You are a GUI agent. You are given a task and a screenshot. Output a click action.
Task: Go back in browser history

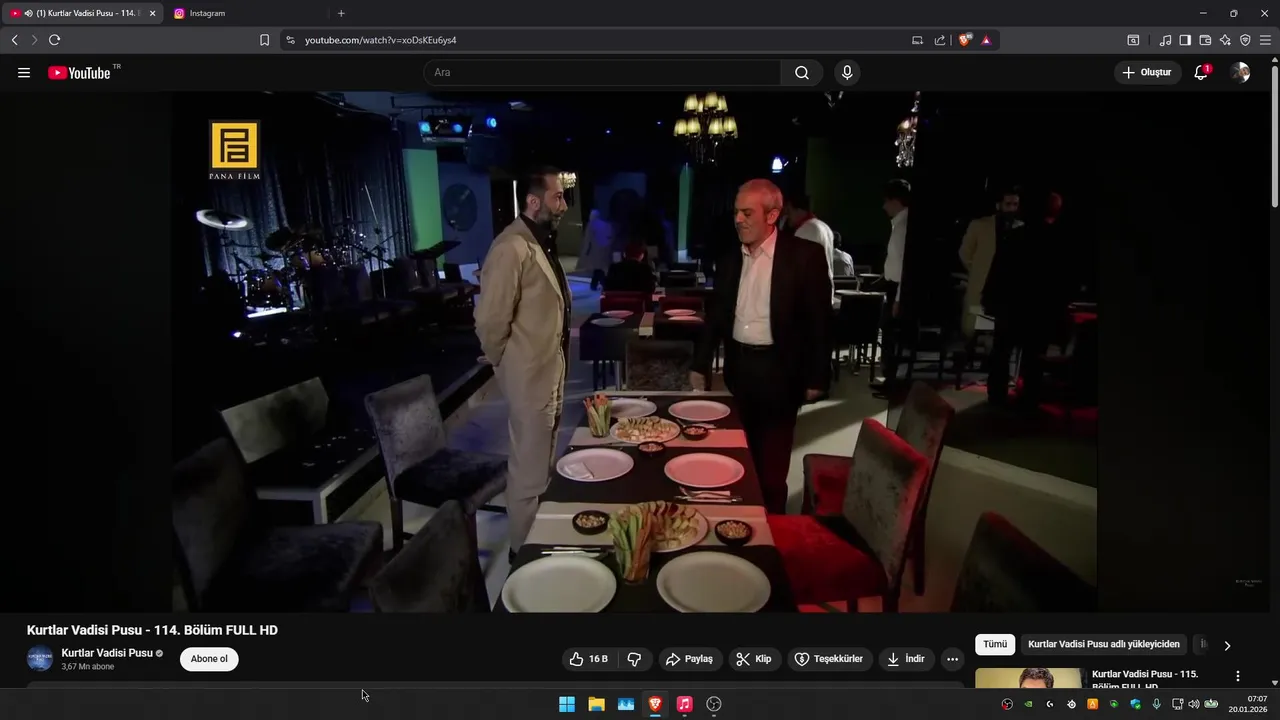(x=14, y=40)
